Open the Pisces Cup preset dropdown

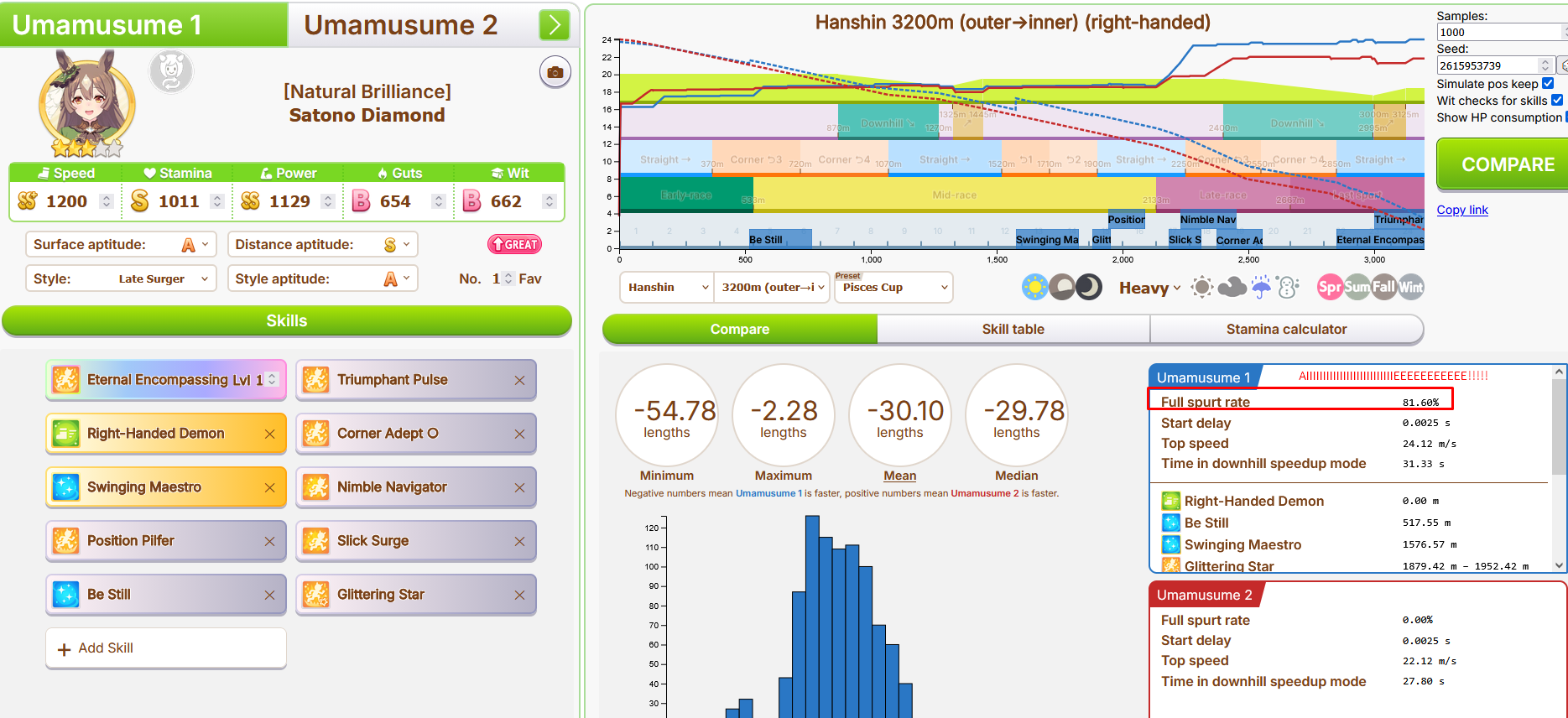893,288
